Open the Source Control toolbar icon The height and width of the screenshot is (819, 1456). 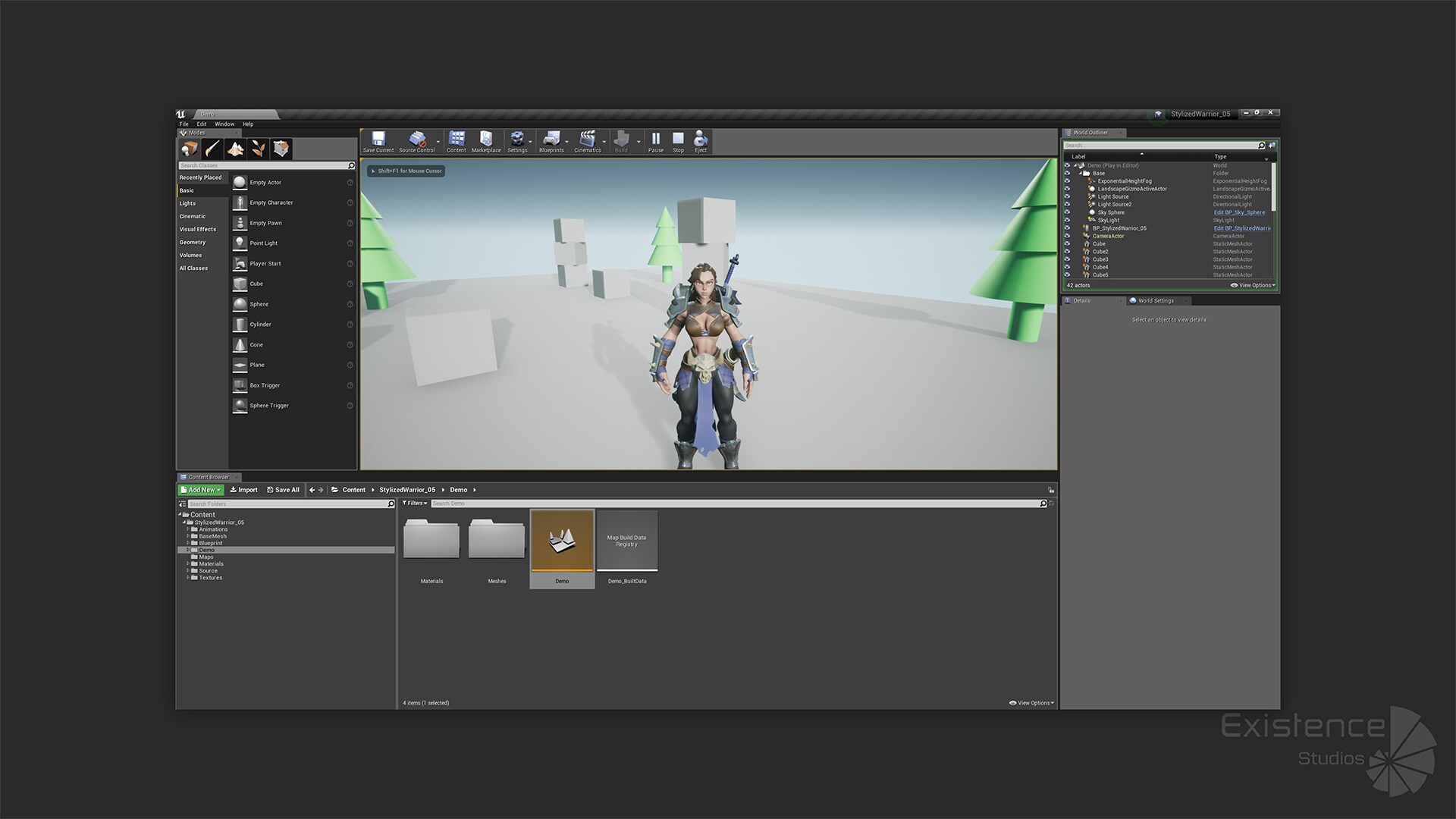pyautogui.click(x=416, y=141)
